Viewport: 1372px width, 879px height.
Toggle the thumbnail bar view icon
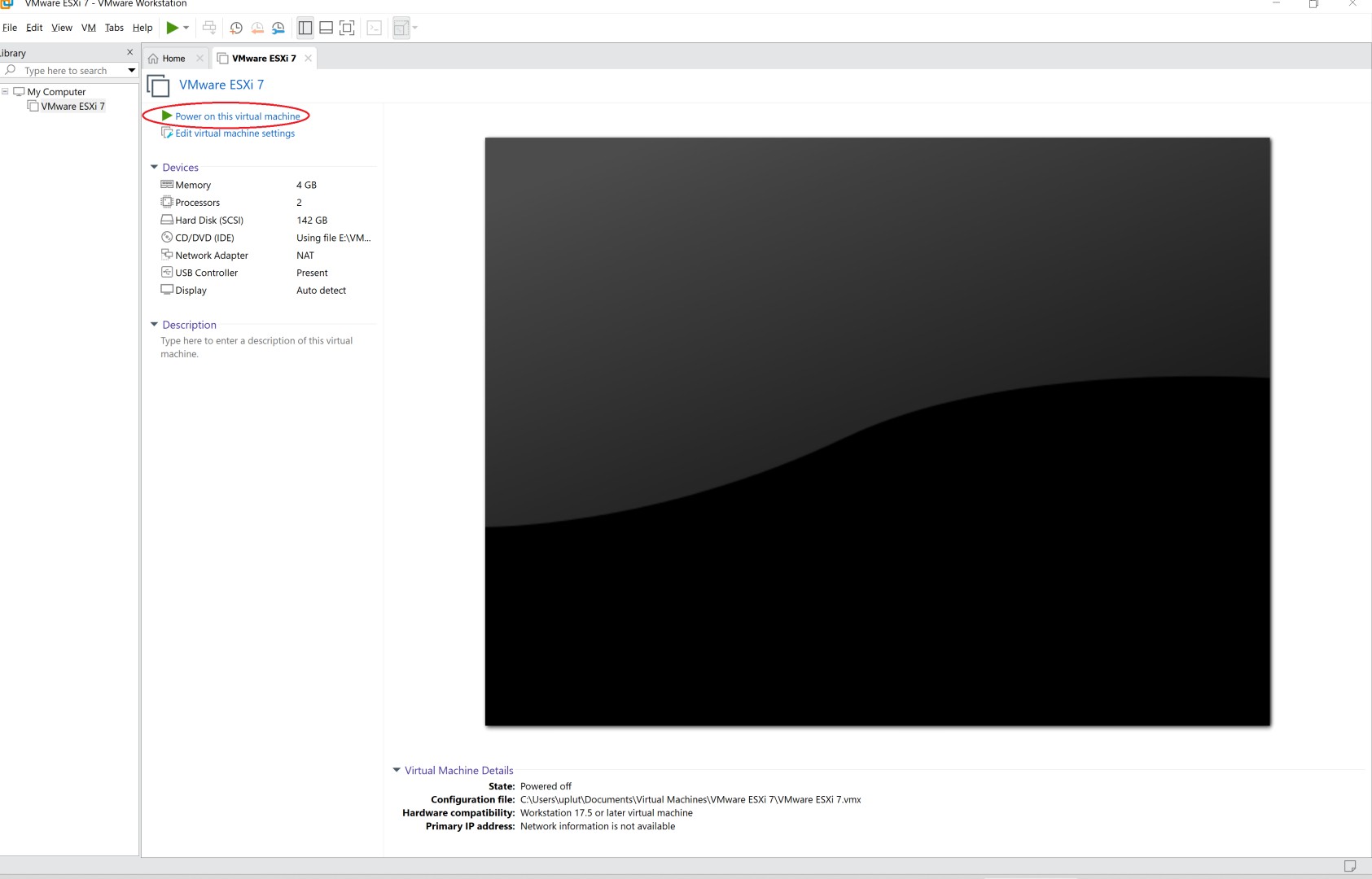tap(326, 28)
